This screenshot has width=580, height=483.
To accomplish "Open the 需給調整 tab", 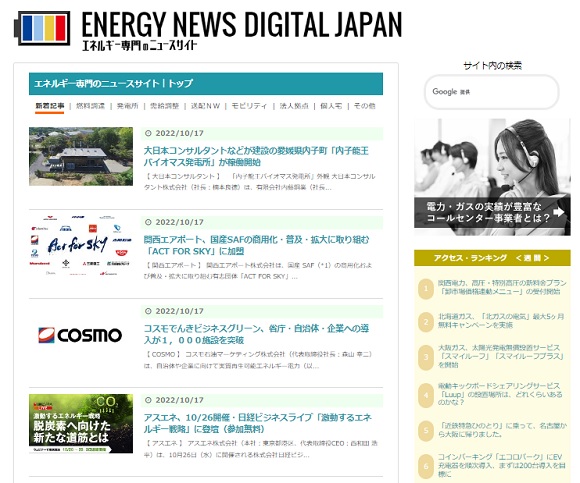I will click(164, 106).
